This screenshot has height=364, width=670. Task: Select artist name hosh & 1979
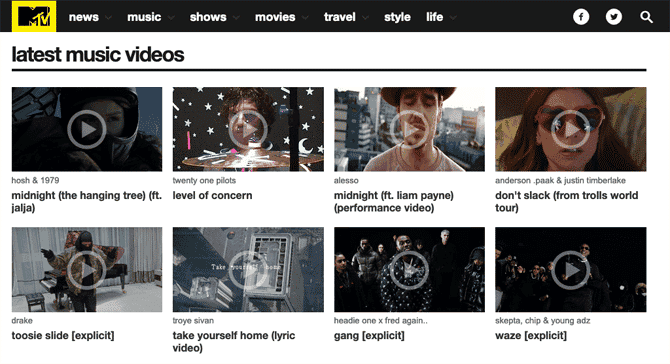[x=35, y=180]
